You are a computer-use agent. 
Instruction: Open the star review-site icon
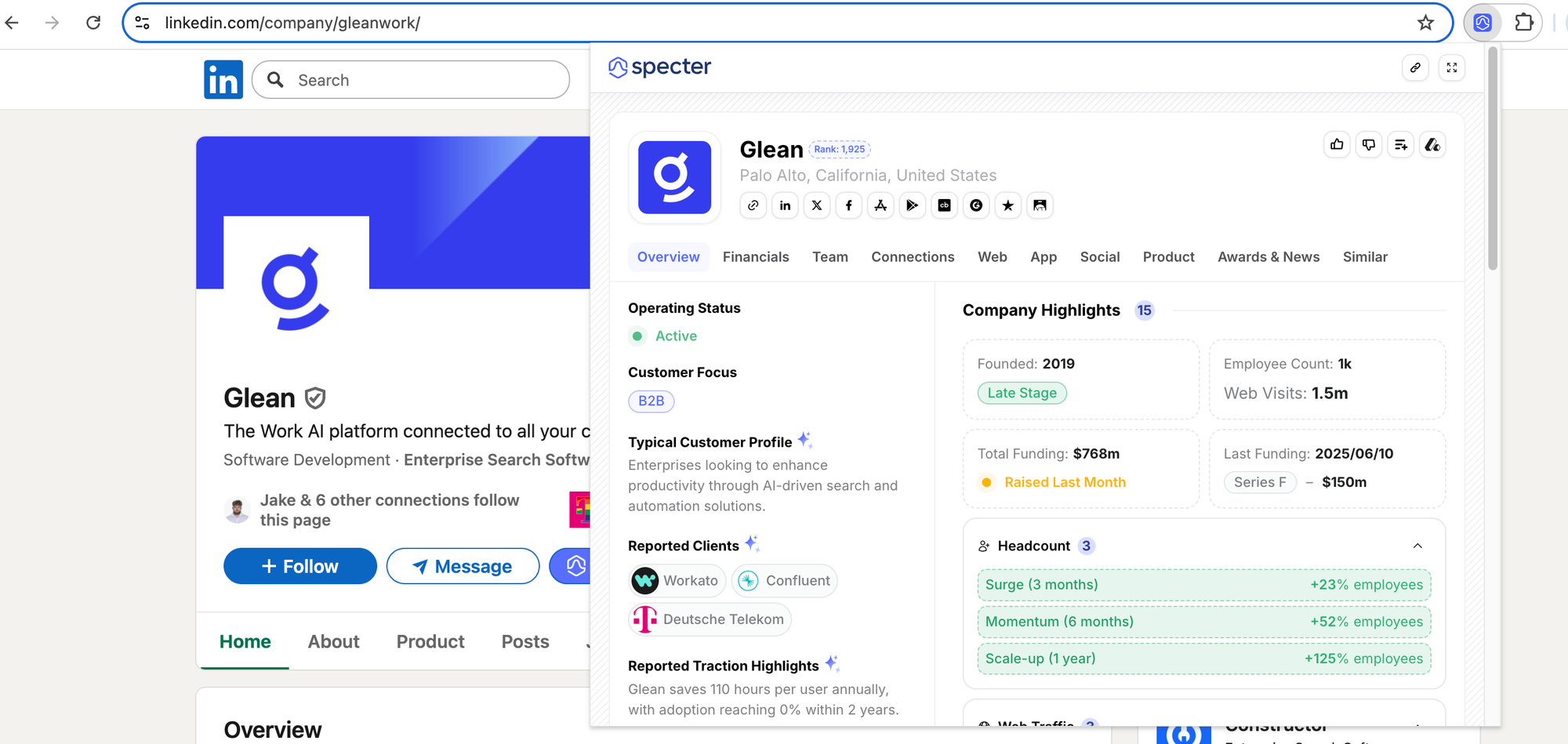tap(1008, 205)
